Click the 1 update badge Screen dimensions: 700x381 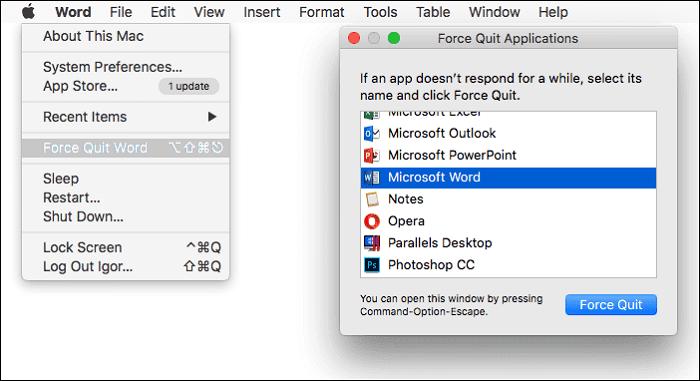pos(189,86)
